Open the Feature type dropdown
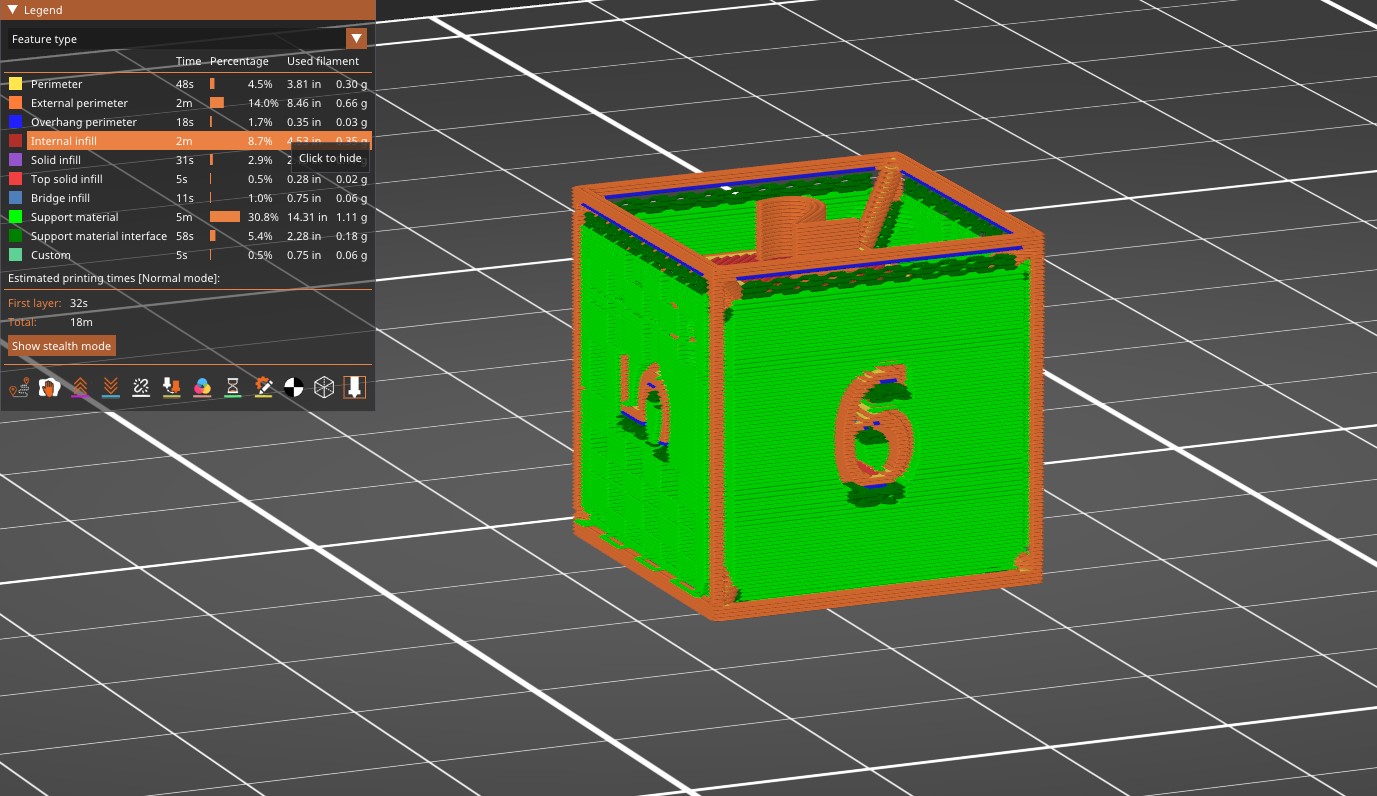This screenshot has width=1377, height=796. point(356,39)
